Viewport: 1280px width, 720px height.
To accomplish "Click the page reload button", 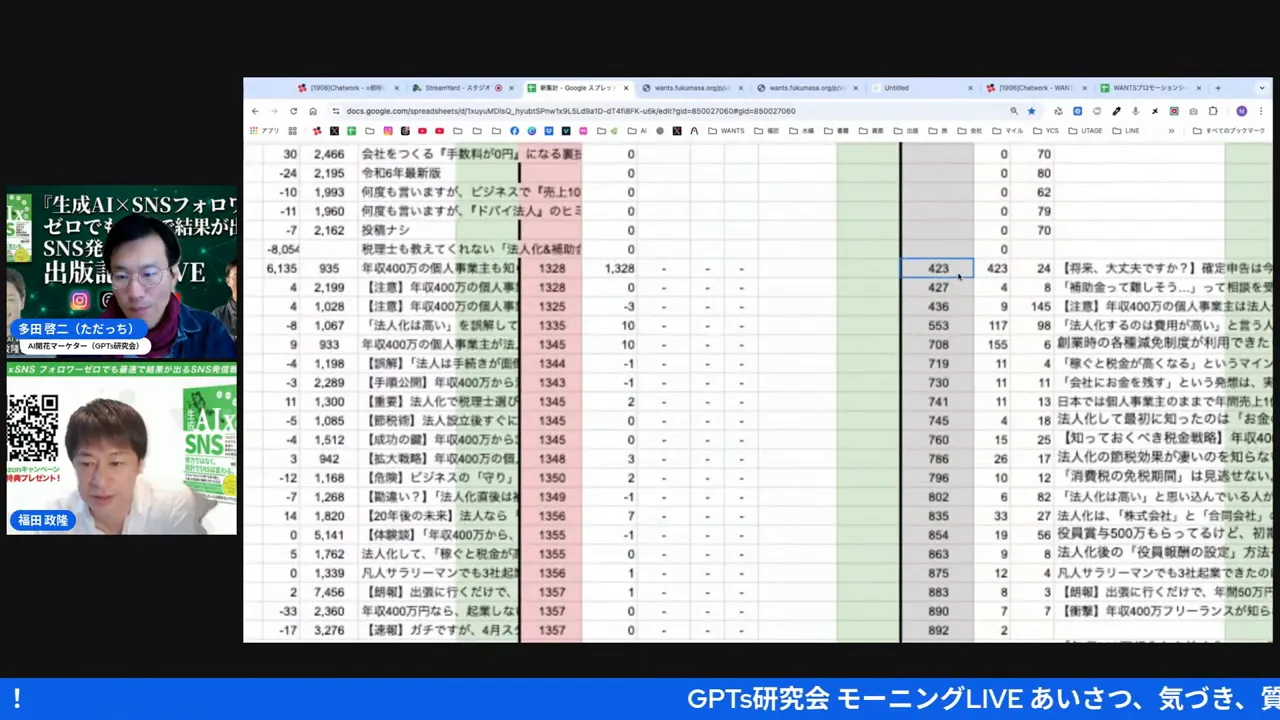I will (x=293, y=111).
